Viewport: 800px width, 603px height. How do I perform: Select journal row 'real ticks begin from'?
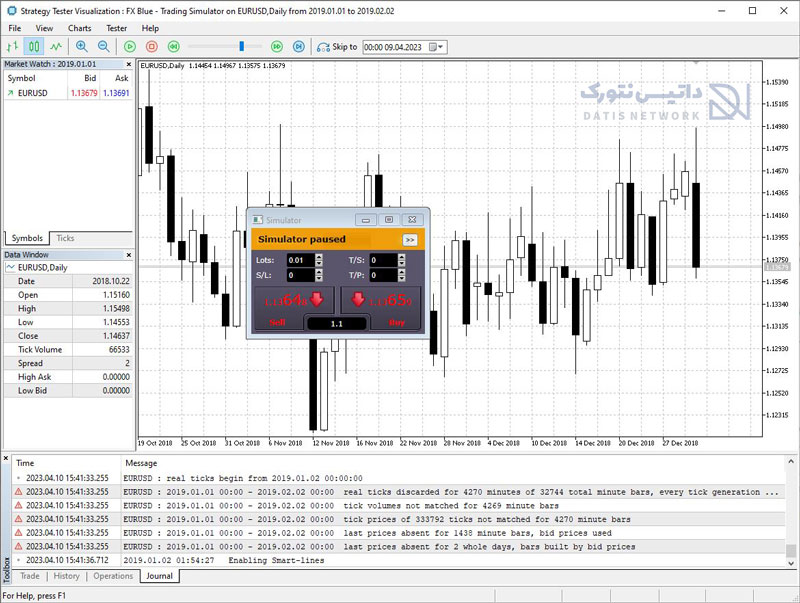point(398,479)
